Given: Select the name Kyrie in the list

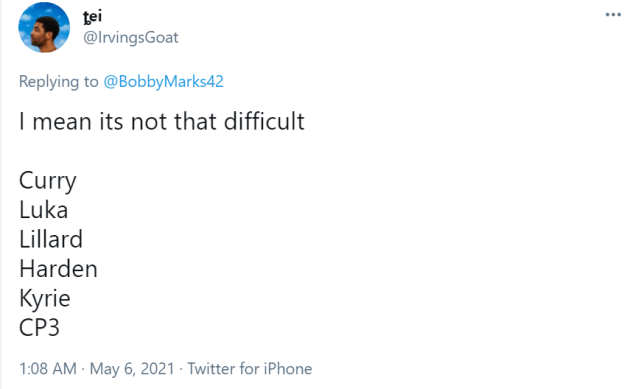Looking at the screenshot, I should pyautogui.click(x=45, y=299).
